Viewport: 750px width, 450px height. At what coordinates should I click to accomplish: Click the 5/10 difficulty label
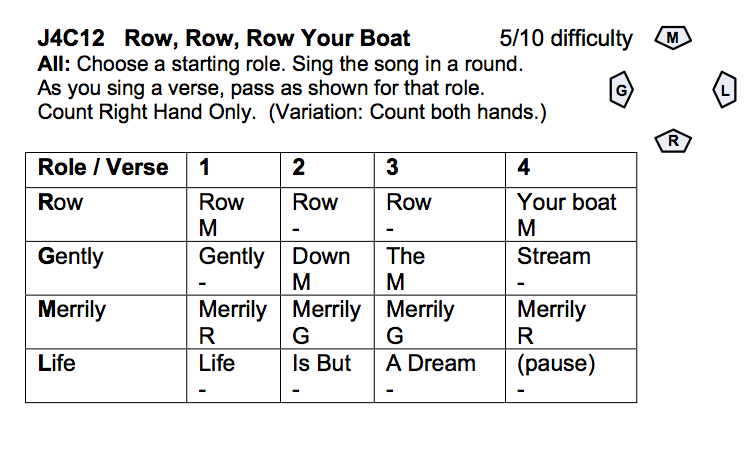pos(566,38)
